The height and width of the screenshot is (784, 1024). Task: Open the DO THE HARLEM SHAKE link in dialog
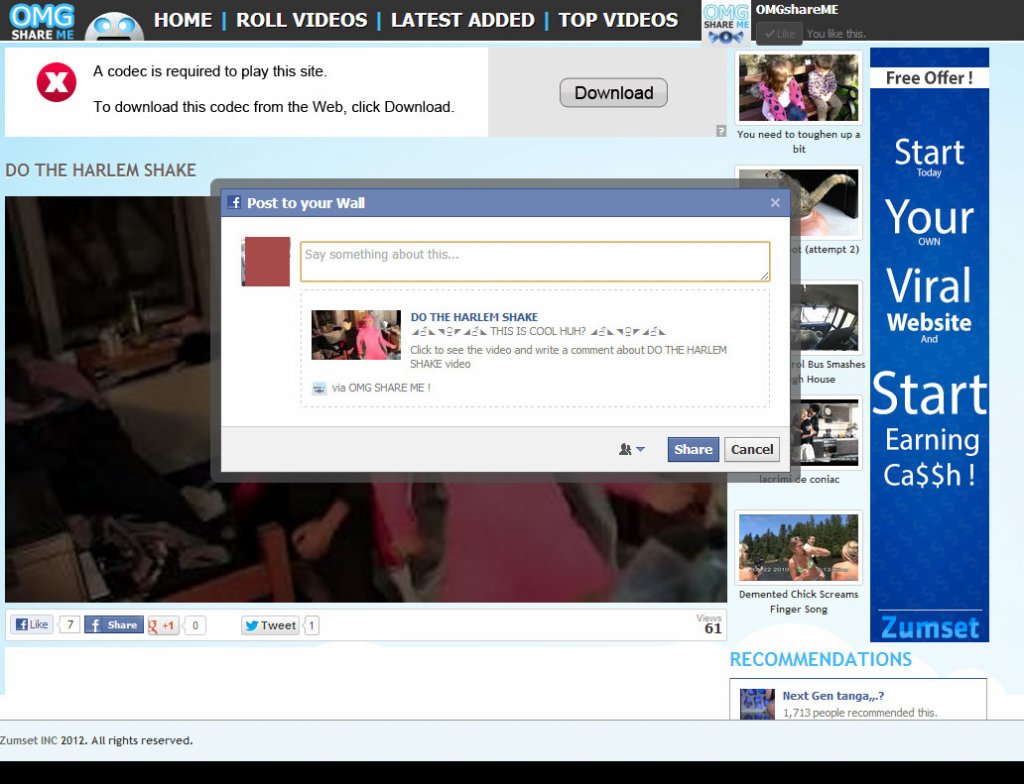pyautogui.click(x=474, y=317)
